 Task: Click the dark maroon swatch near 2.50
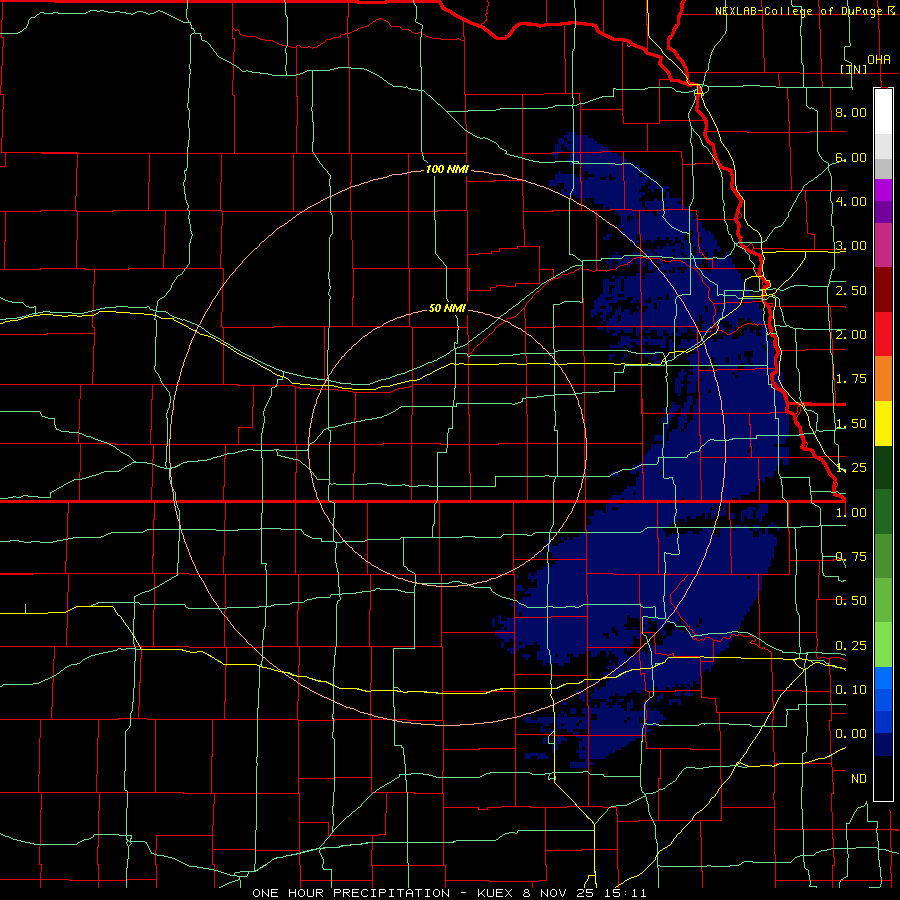click(883, 290)
